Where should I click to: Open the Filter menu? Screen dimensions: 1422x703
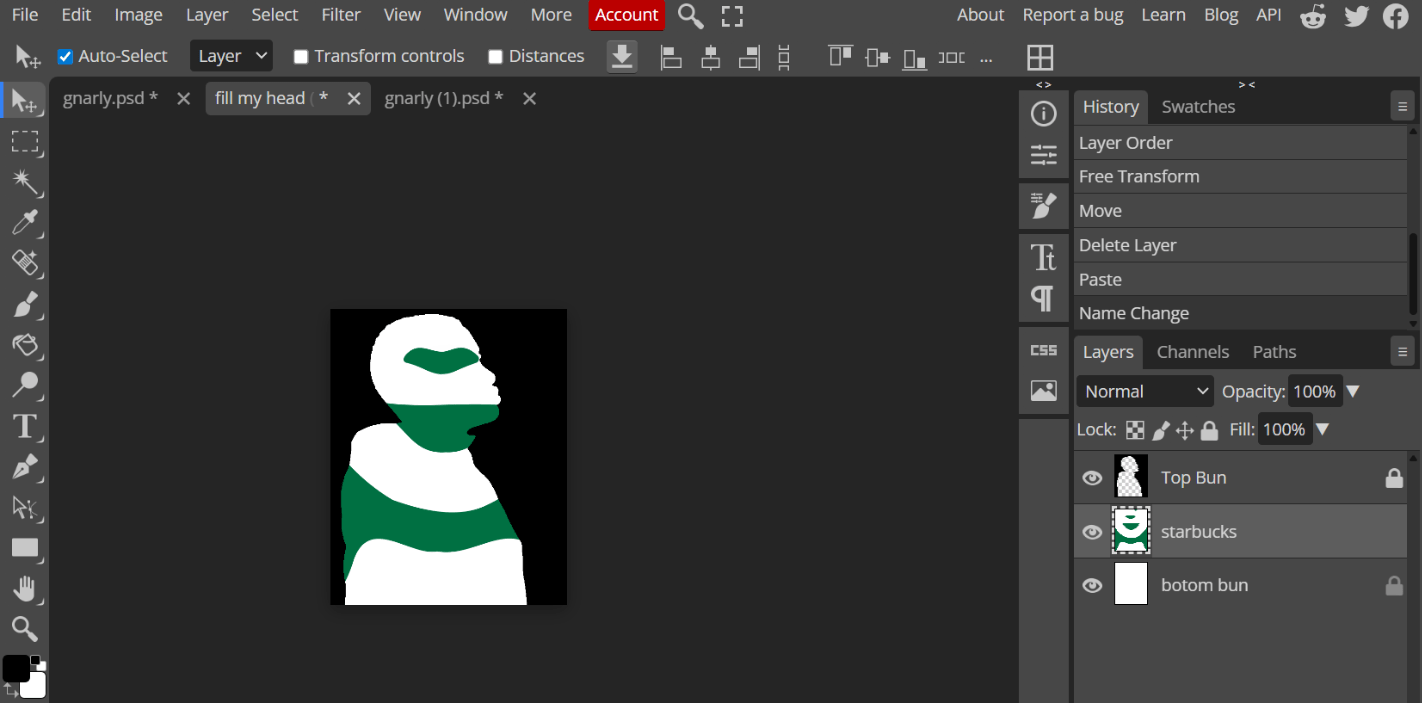pyautogui.click(x=341, y=15)
